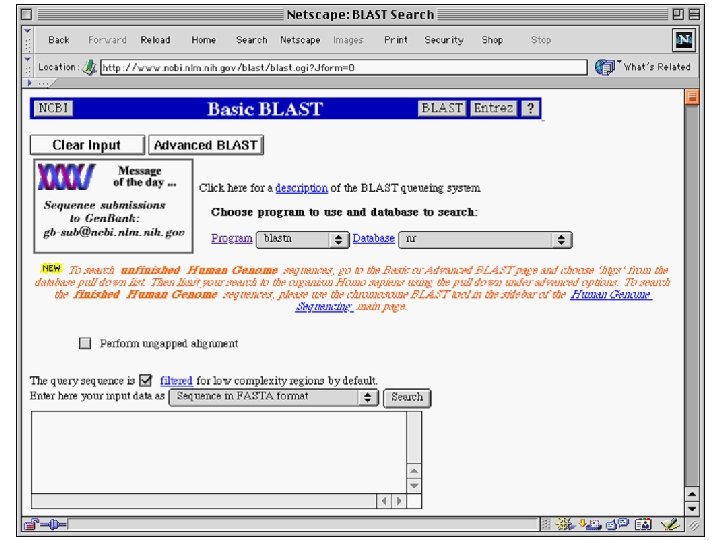The width and height of the screenshot is (720, 540).
Task: Open the Program blastn dropdown
Action: (303, 239)
